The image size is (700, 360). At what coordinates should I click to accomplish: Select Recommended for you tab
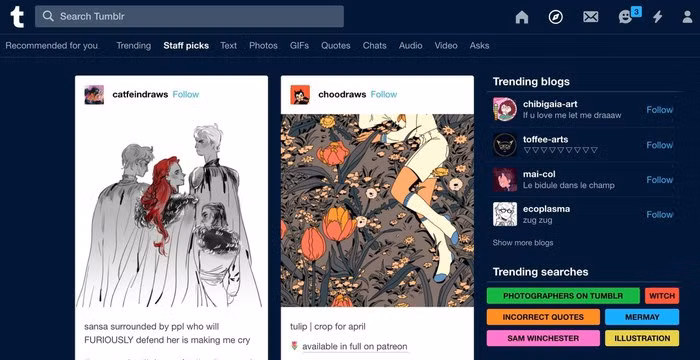click(x=52, y=46)
